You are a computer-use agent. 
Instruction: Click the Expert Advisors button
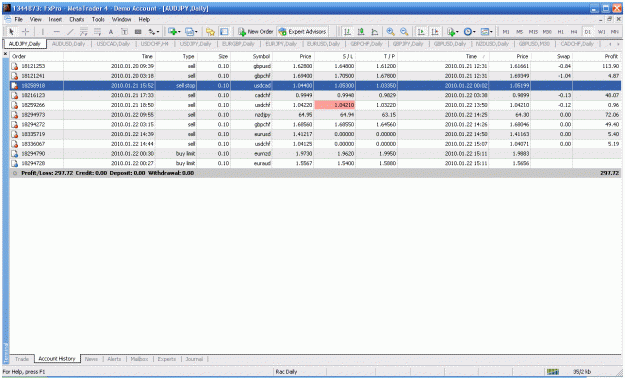pyautogui.click(x=302, y=32)
